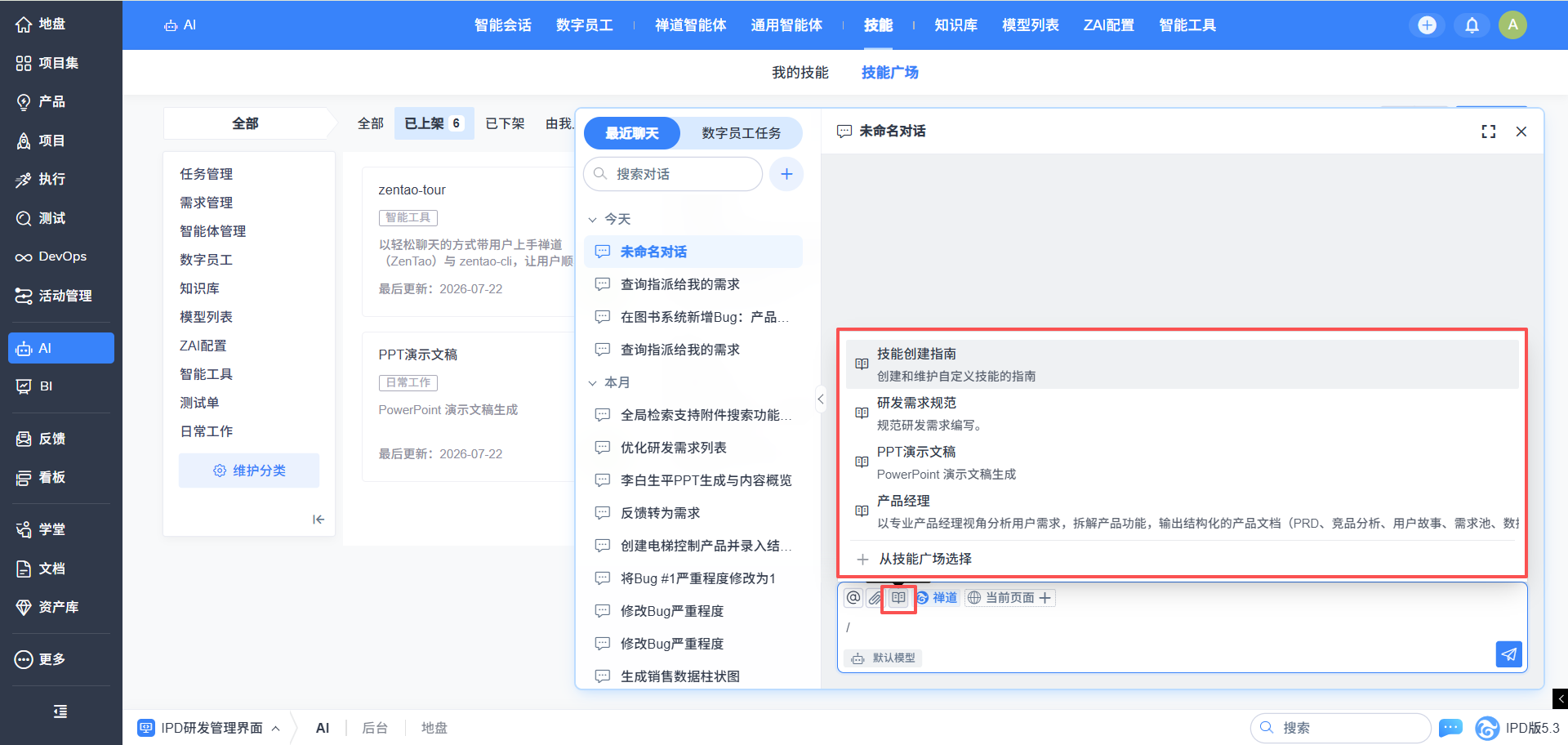The height and width of the screenshot is (745, 1568).
Task: Click the 后台 link in bottom bar
Action: 375,728
